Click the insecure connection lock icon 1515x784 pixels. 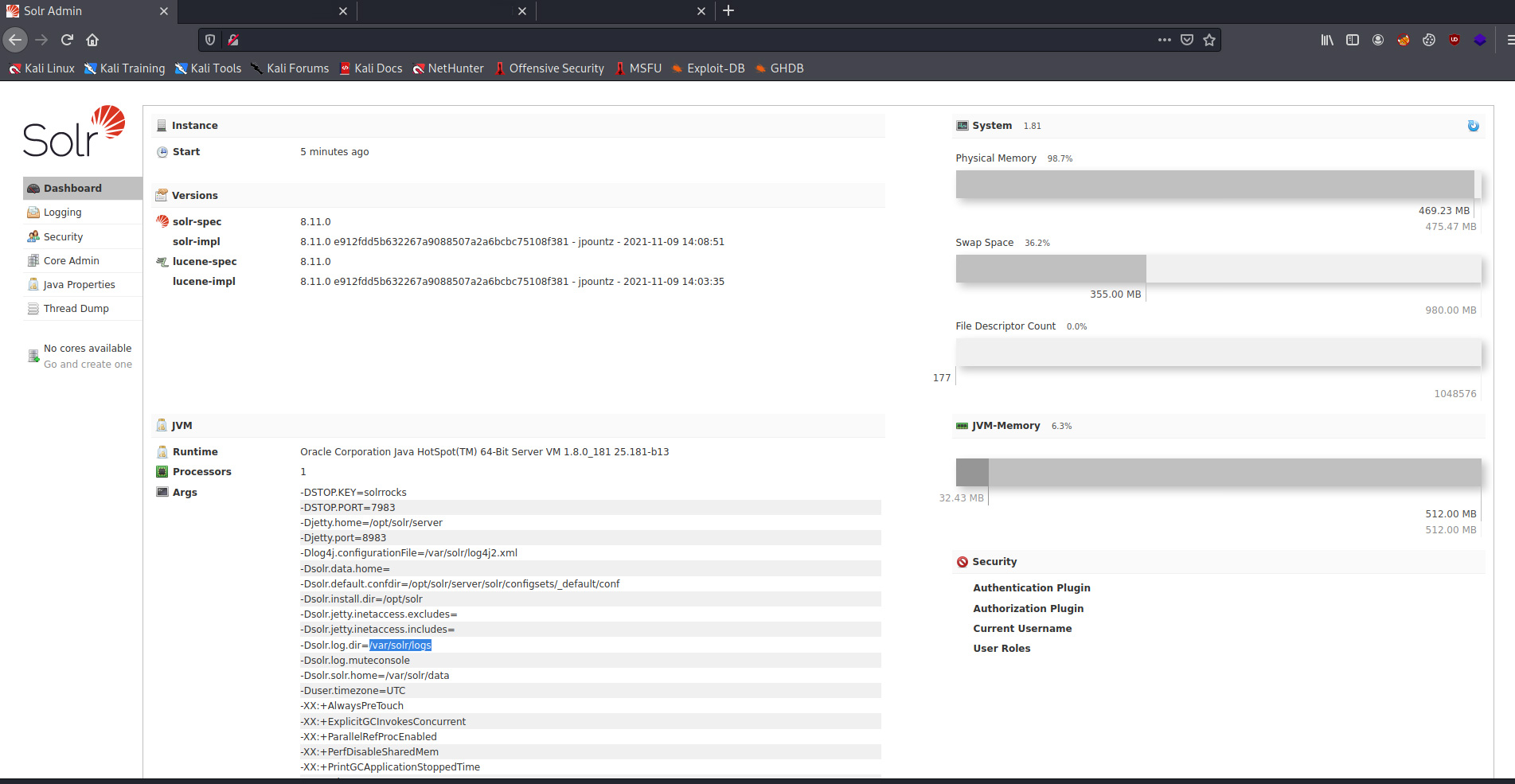pos(233,40)
